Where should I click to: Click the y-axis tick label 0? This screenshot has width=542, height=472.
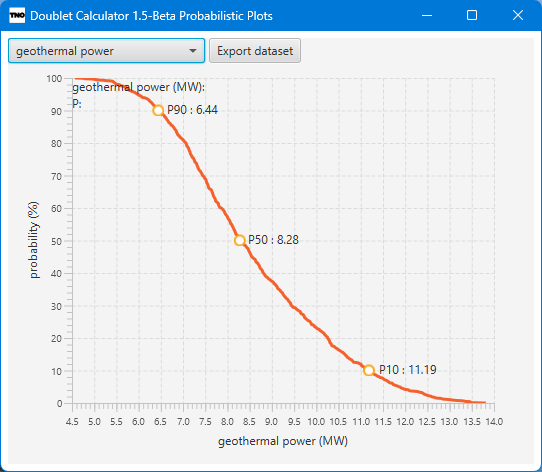(60, 404)
